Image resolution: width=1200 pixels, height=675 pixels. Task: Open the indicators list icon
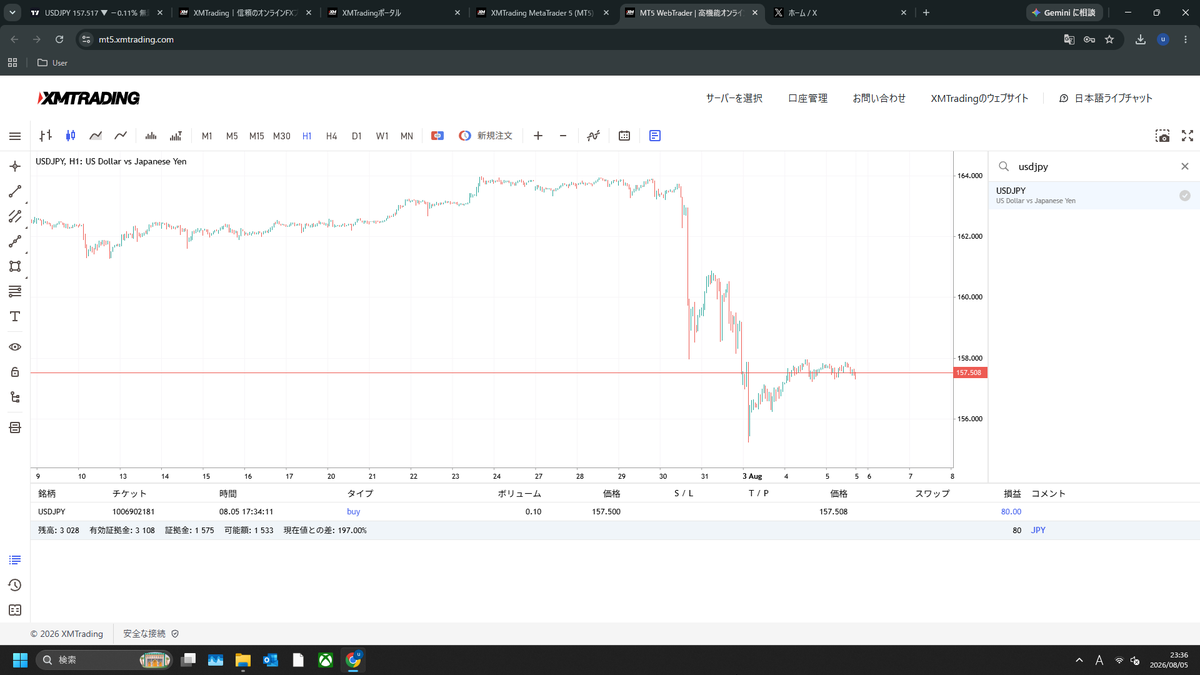pyautogui.click(x=593, y=136)
